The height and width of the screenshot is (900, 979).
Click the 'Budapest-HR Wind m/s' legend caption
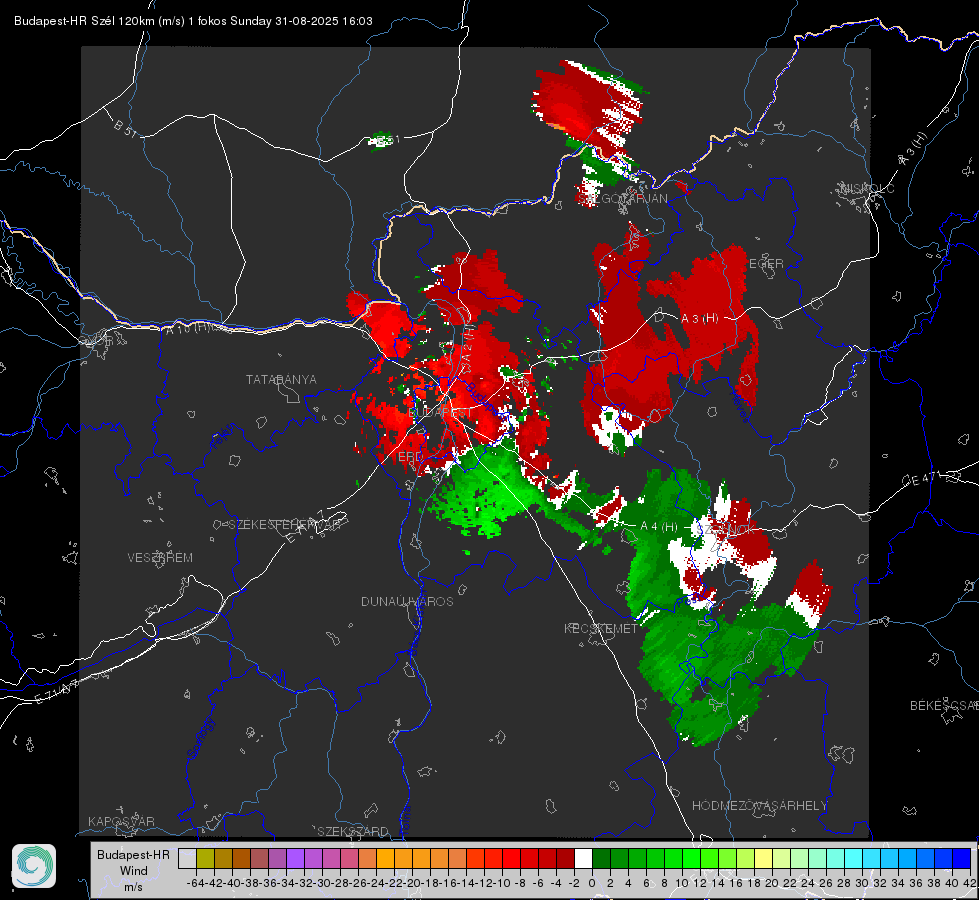(134, 871)
